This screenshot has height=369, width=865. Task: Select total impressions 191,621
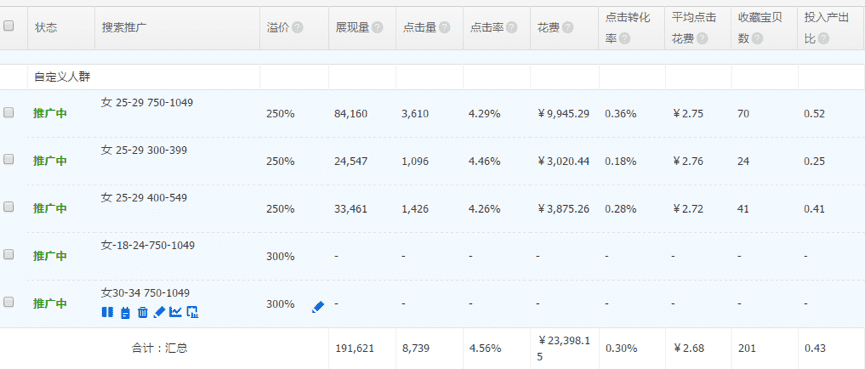coord(354,349)
